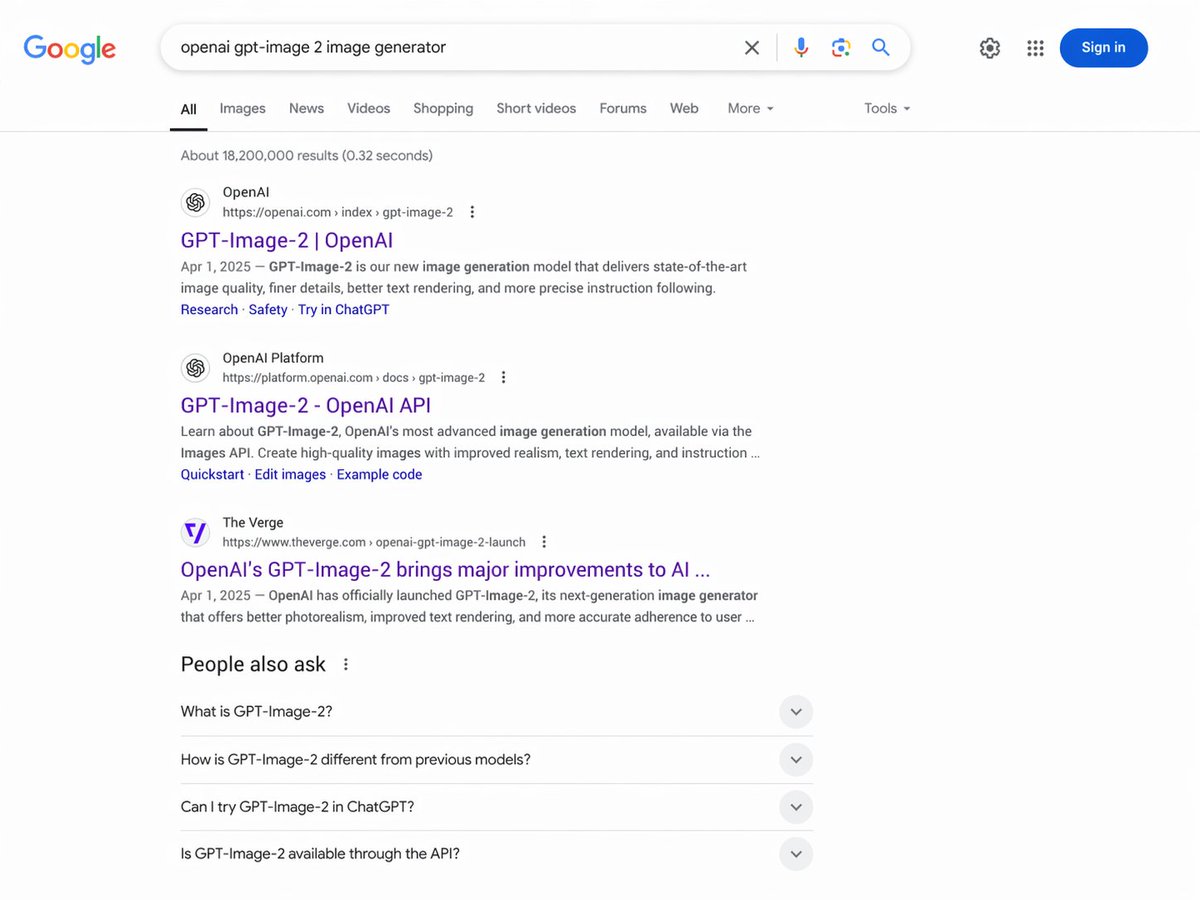Switch to the Images search tab
1200x900 pixels.
pos(242,108)
